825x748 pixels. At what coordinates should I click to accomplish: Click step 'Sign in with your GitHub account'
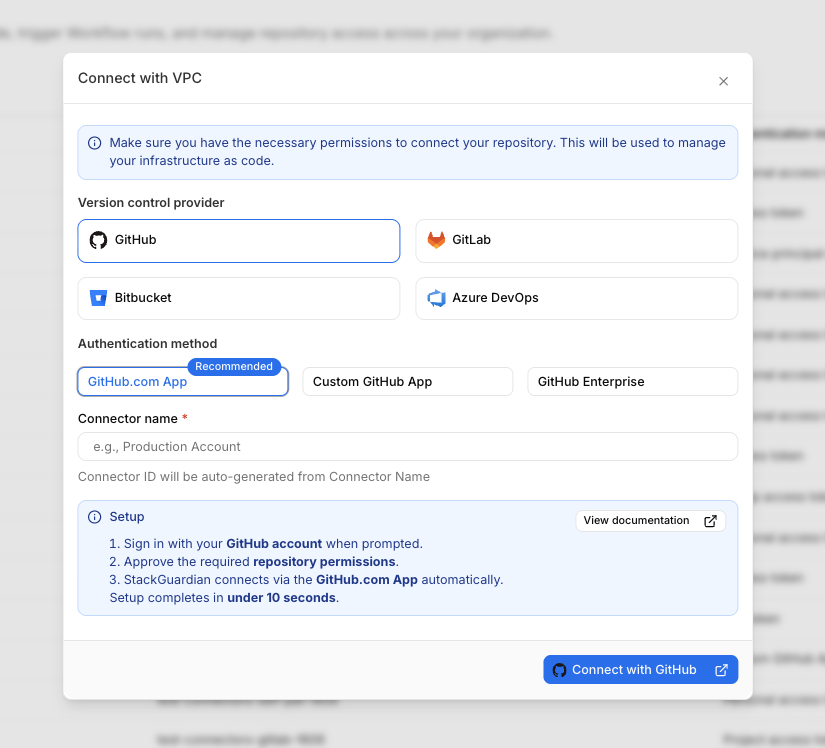[266, 543]
